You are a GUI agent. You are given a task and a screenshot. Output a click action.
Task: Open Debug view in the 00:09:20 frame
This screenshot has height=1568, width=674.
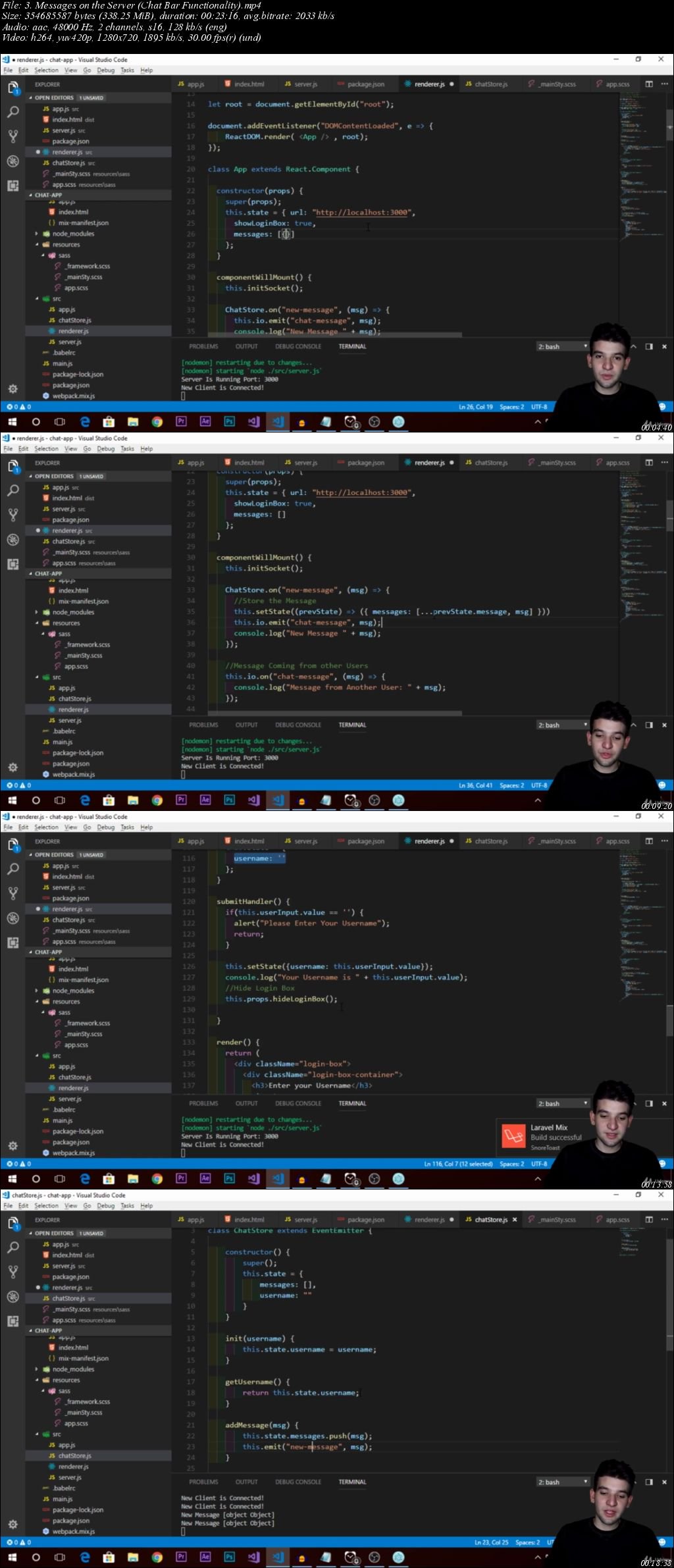pos(13,540)
